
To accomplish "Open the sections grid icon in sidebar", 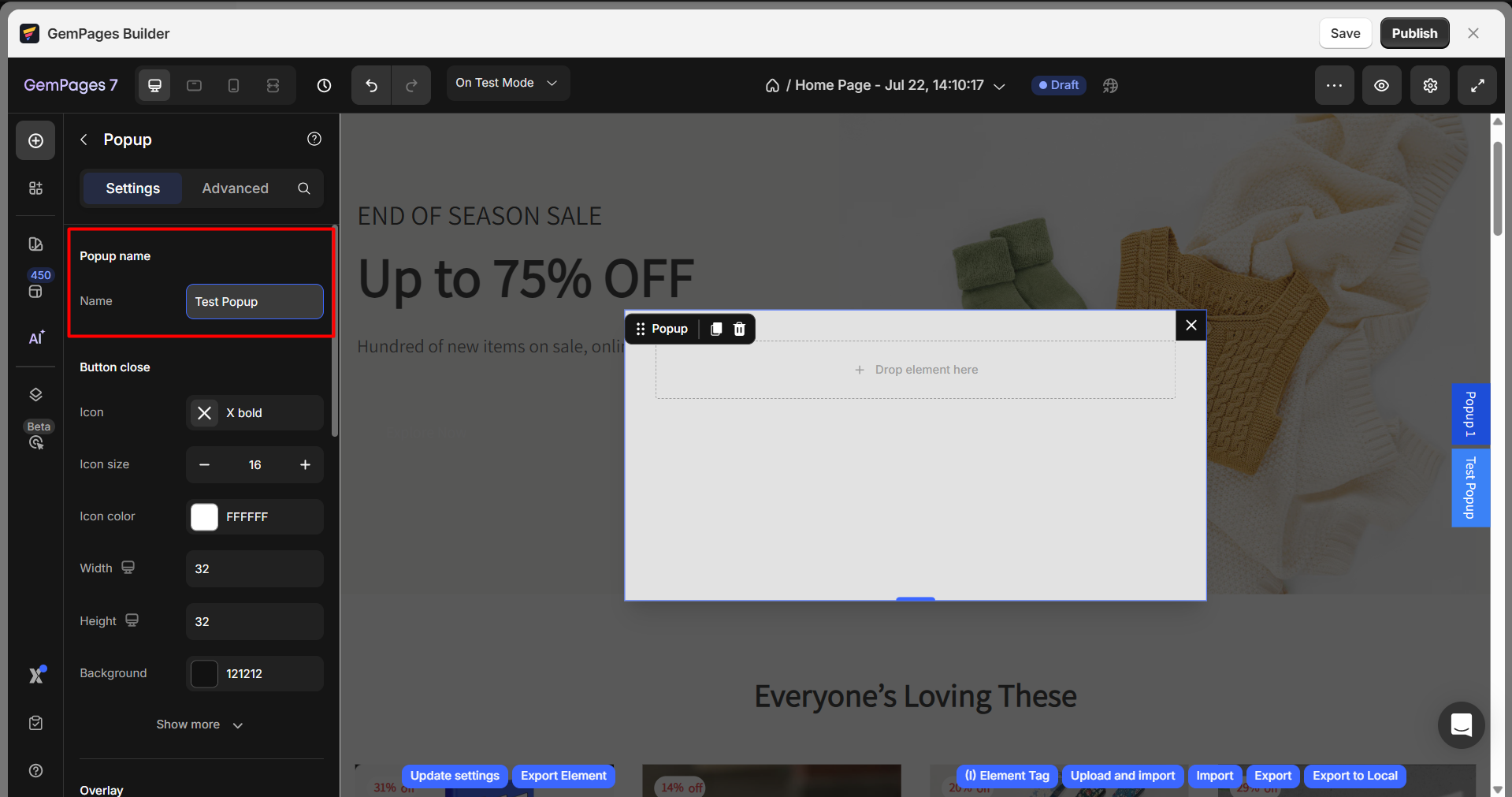I will pos(35,188).
